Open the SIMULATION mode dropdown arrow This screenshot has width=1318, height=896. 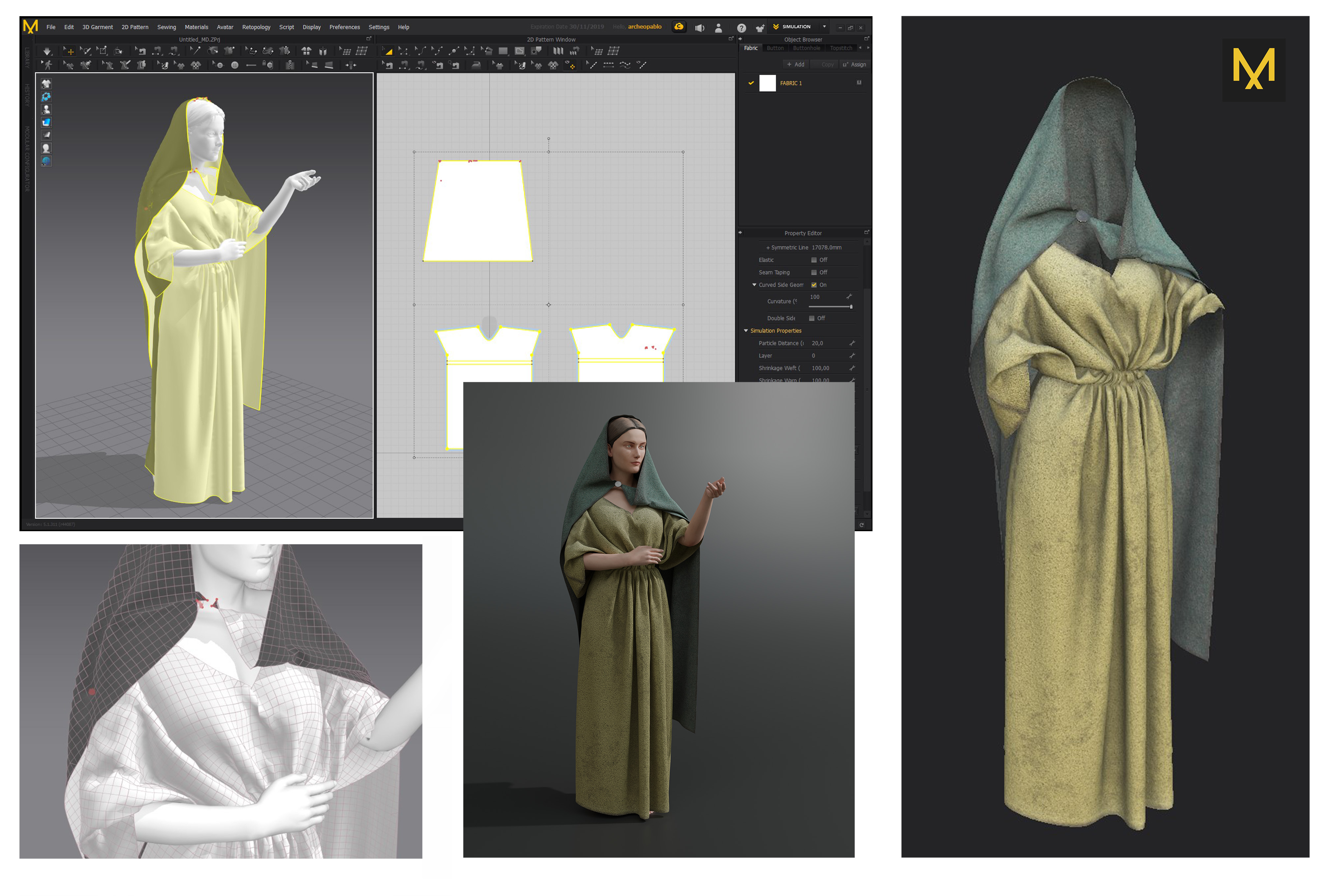pos(824,27)
